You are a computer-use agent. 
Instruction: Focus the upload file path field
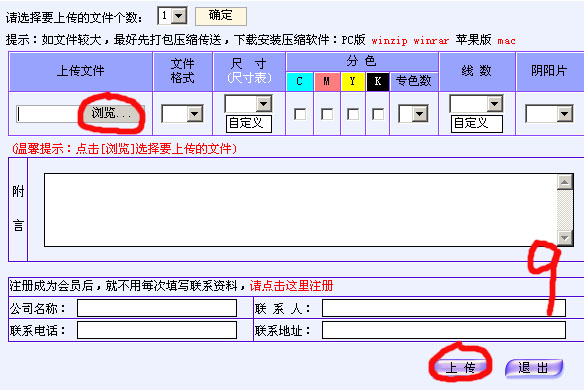point(49,114)
